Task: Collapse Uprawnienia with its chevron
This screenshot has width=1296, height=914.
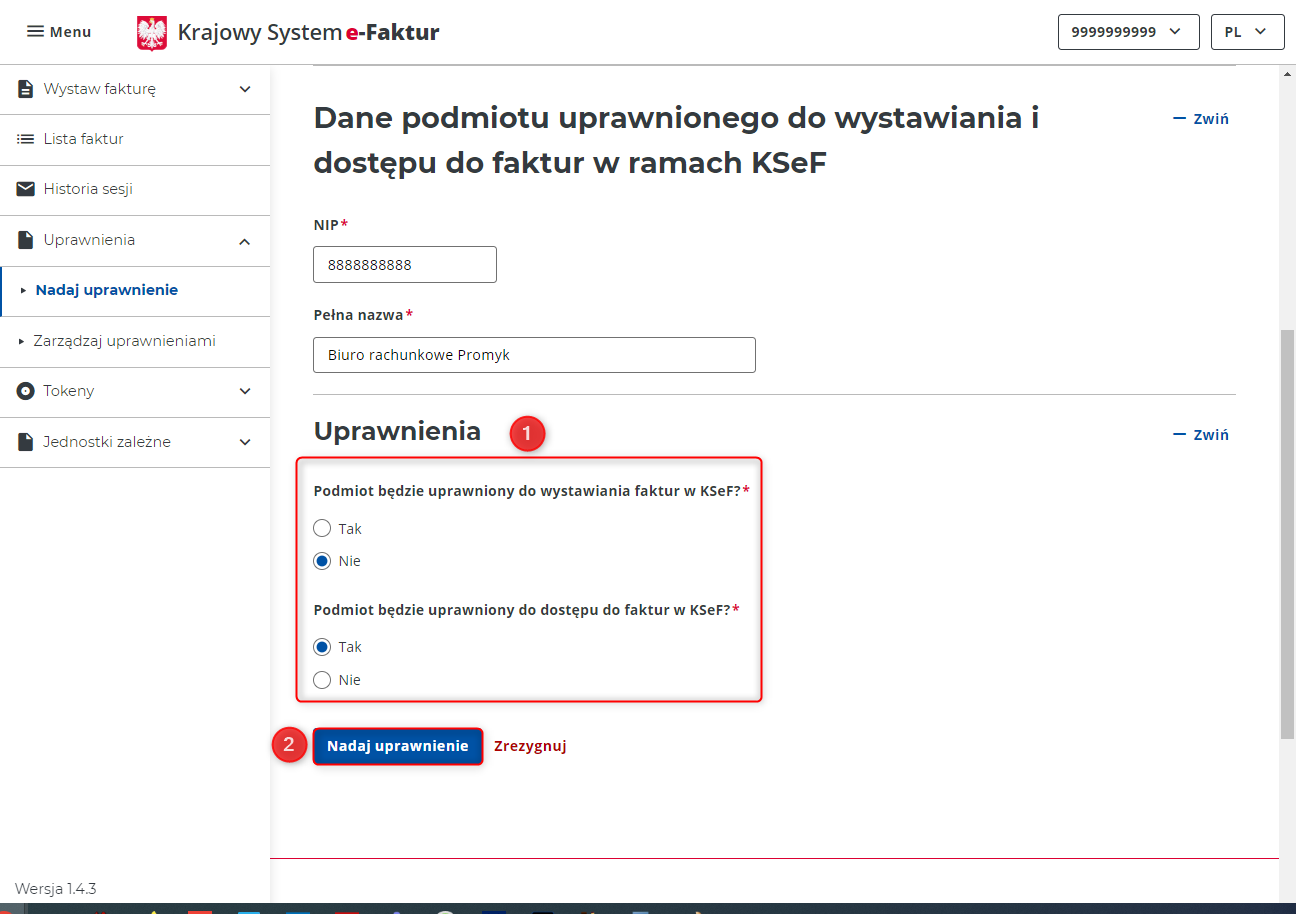Action: 245,241
